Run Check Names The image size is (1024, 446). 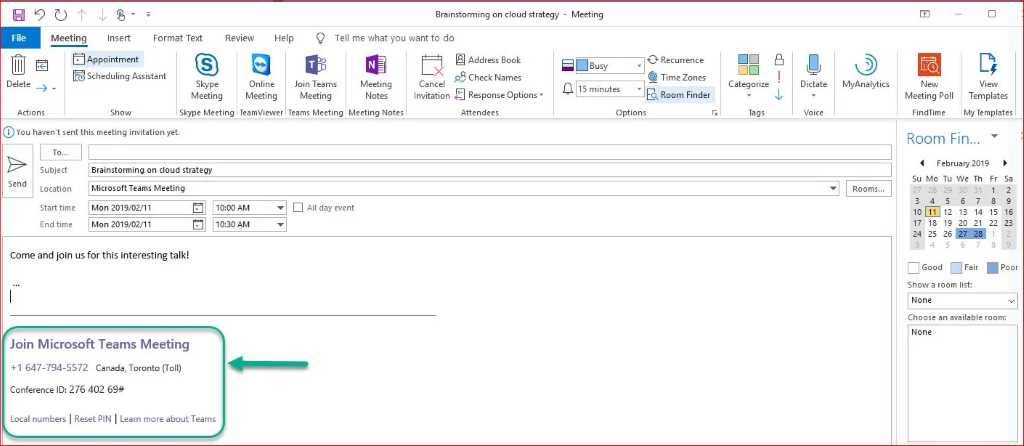(x=488, y=77)
